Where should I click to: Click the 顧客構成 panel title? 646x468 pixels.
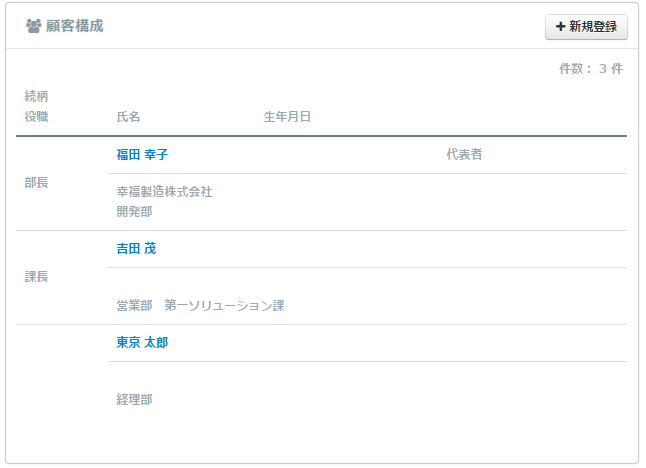(x=75, y=26)
